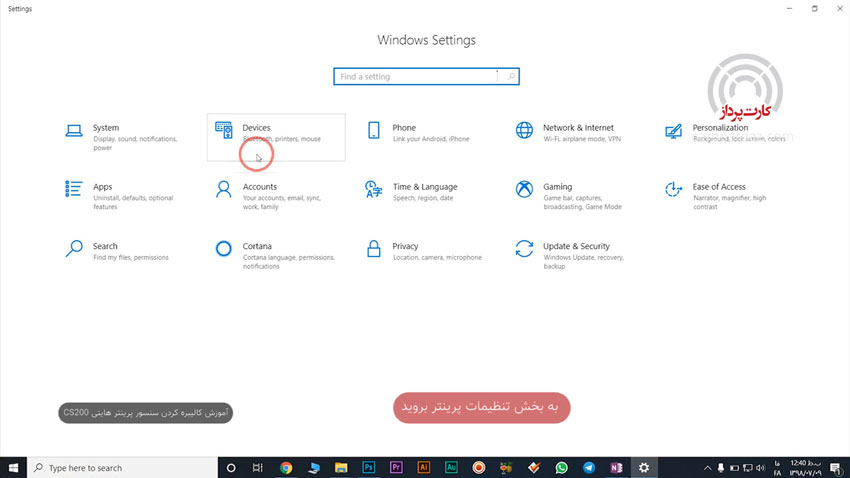The height and width of the screenshot is (478, 850).
Task: Open Task View on the taskbar
Action: point(258,468)
